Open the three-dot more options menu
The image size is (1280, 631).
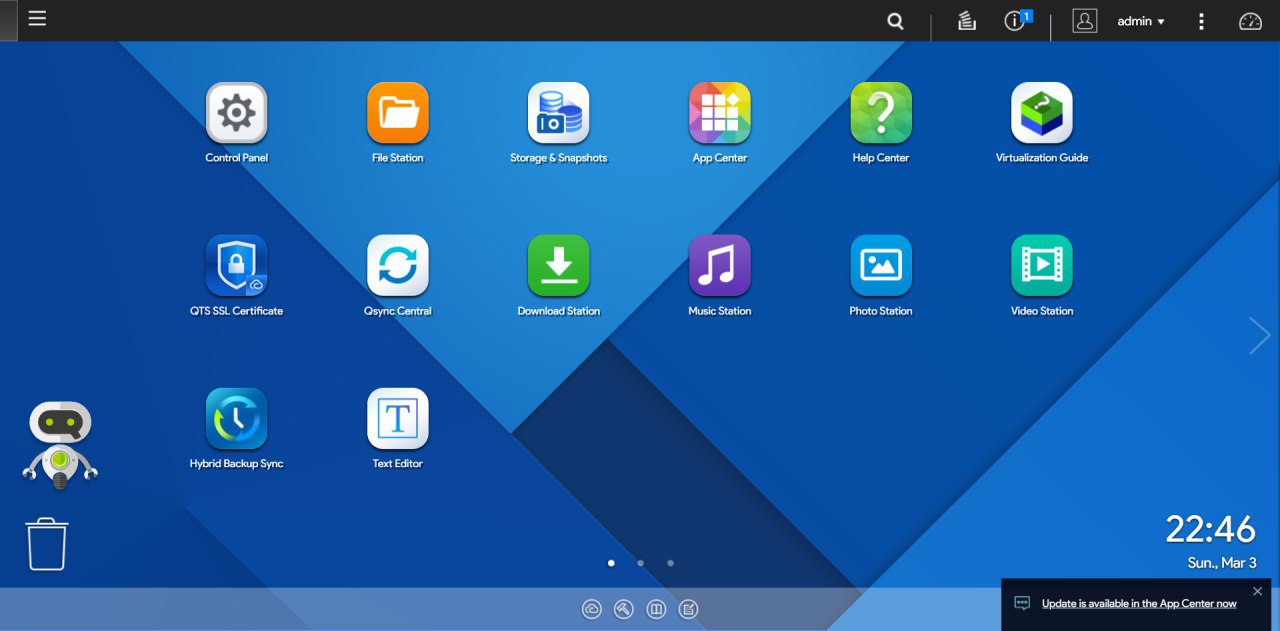pos(1201,21)
